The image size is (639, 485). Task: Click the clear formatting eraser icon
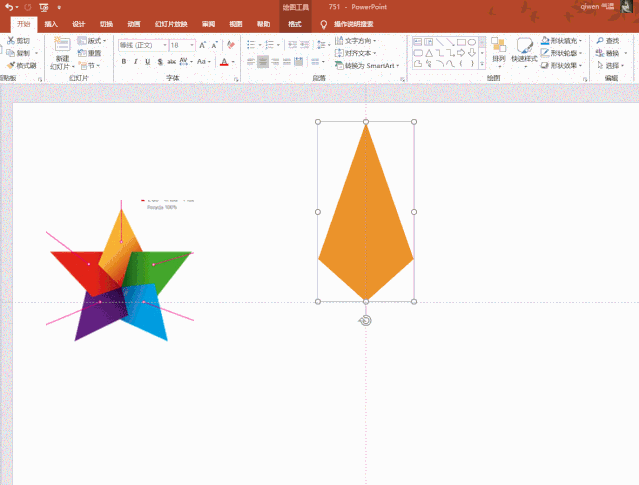(x=231, y=45)
